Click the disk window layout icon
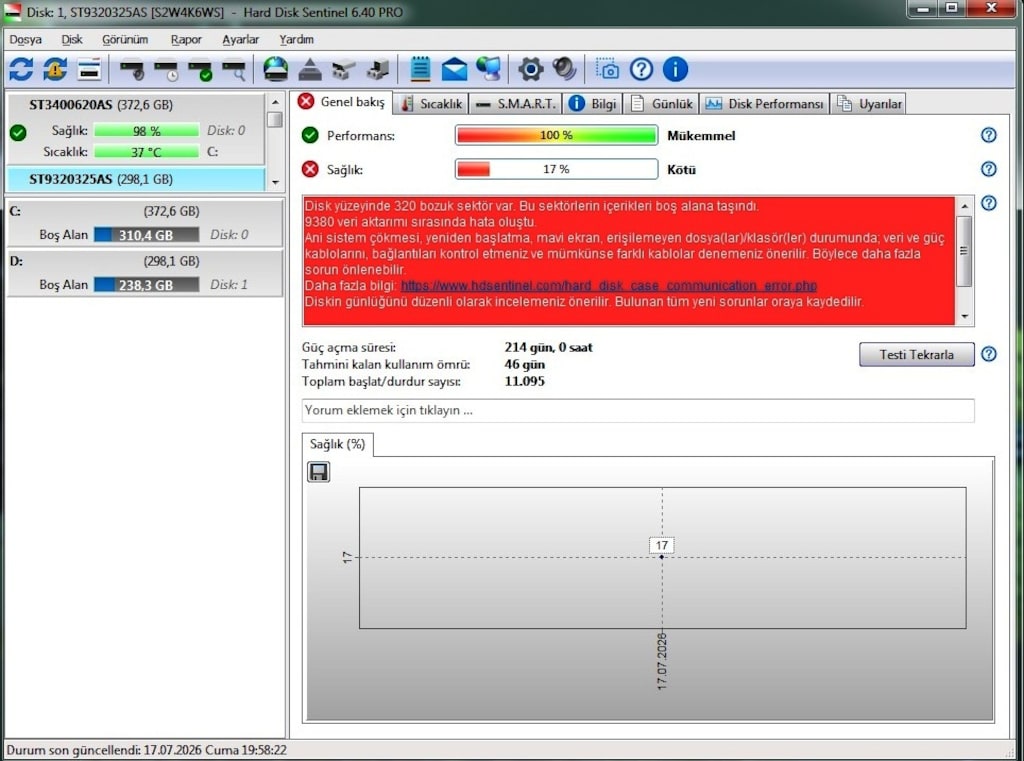 tap(89, 69)
